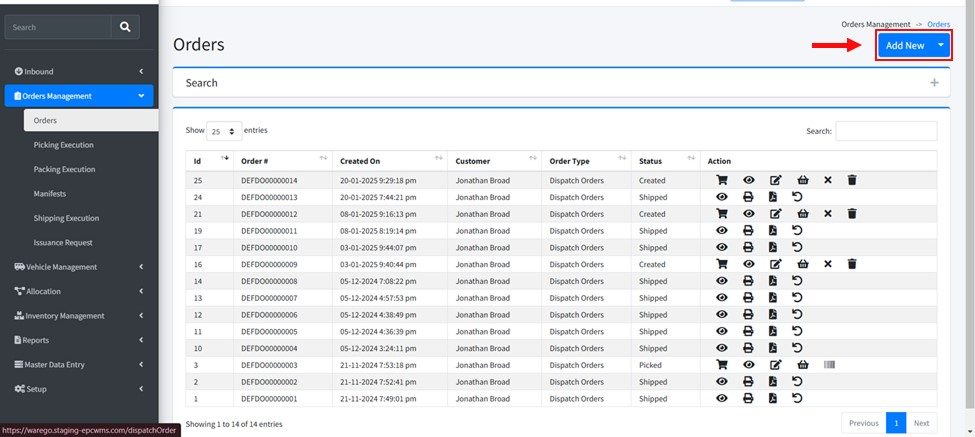
Task: Go to the Previous page
Action: (864, 423)
